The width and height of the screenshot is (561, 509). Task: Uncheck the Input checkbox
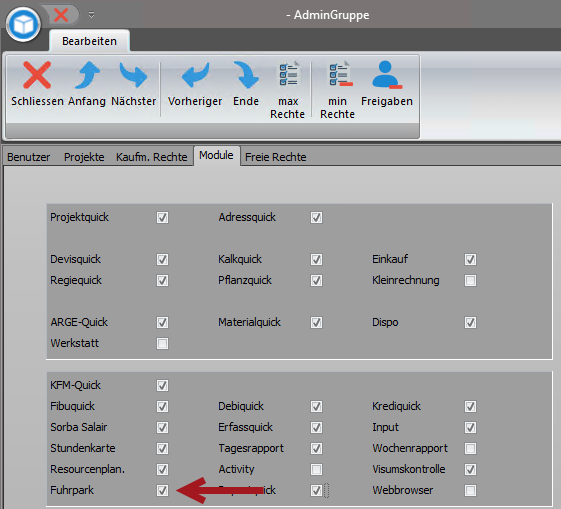[470, 427]
